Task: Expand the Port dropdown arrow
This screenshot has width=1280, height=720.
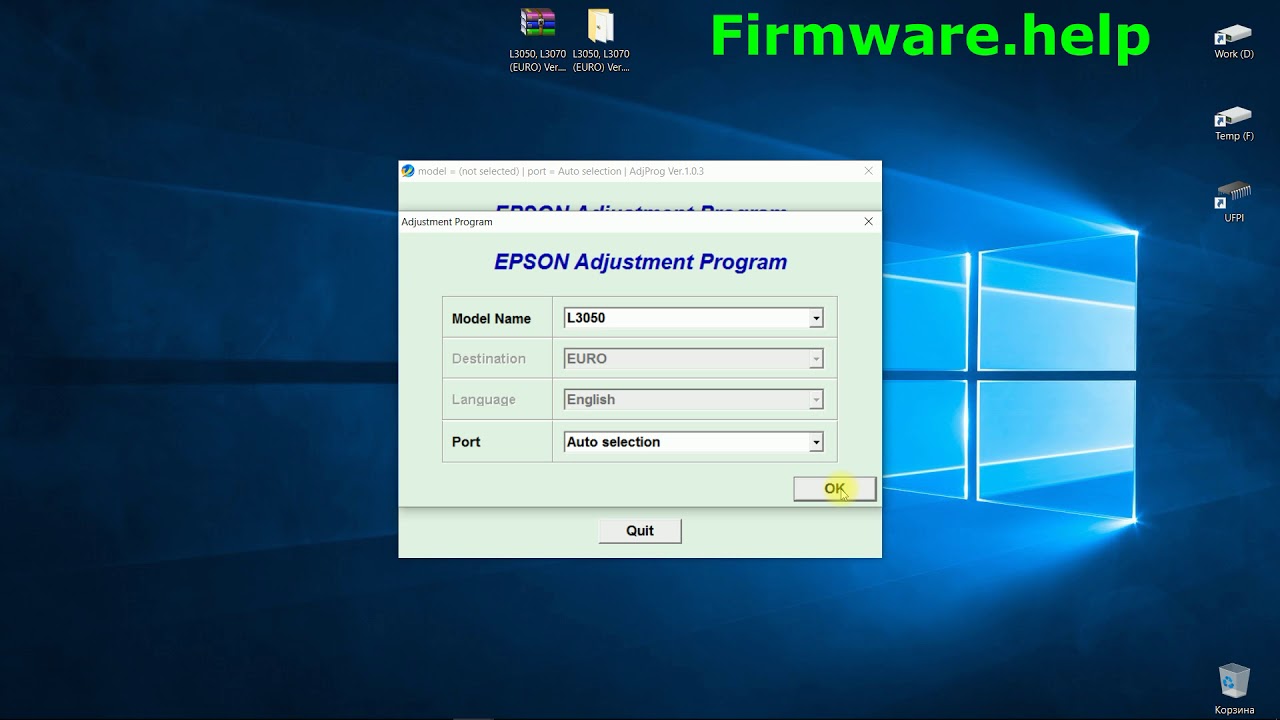Action: click(816, 442)
